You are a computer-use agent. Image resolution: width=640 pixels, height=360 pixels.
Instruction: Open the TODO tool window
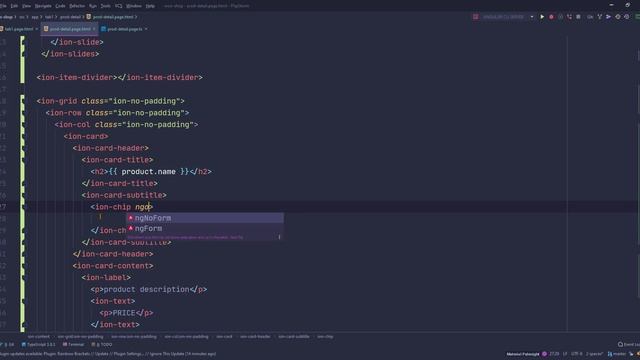[102, 345]
